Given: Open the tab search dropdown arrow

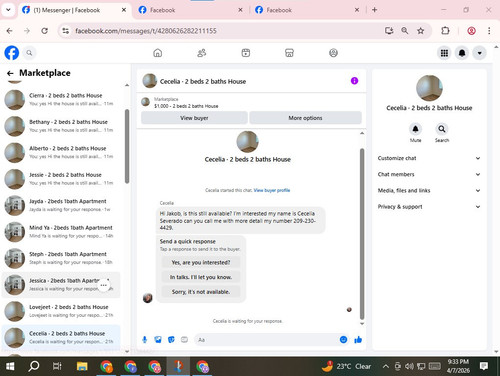Looking at the screenshot, I should 8,10.
